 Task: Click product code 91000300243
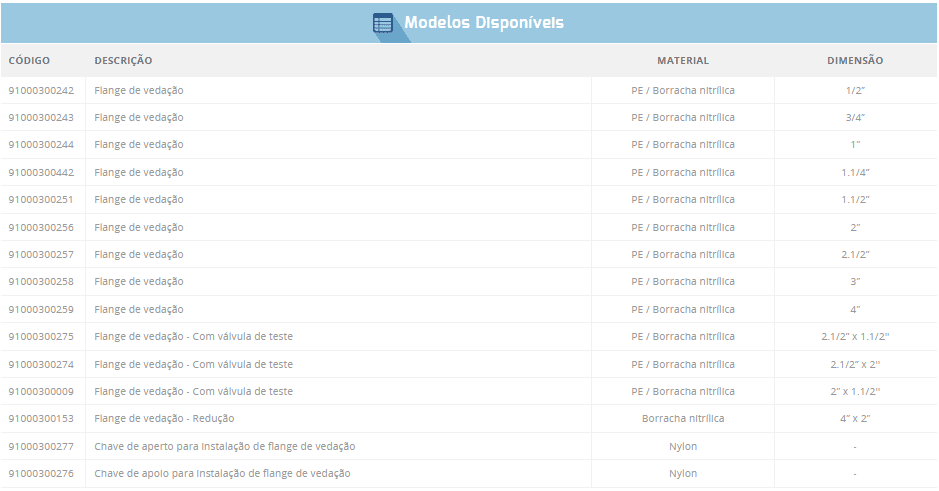(41, 118)
